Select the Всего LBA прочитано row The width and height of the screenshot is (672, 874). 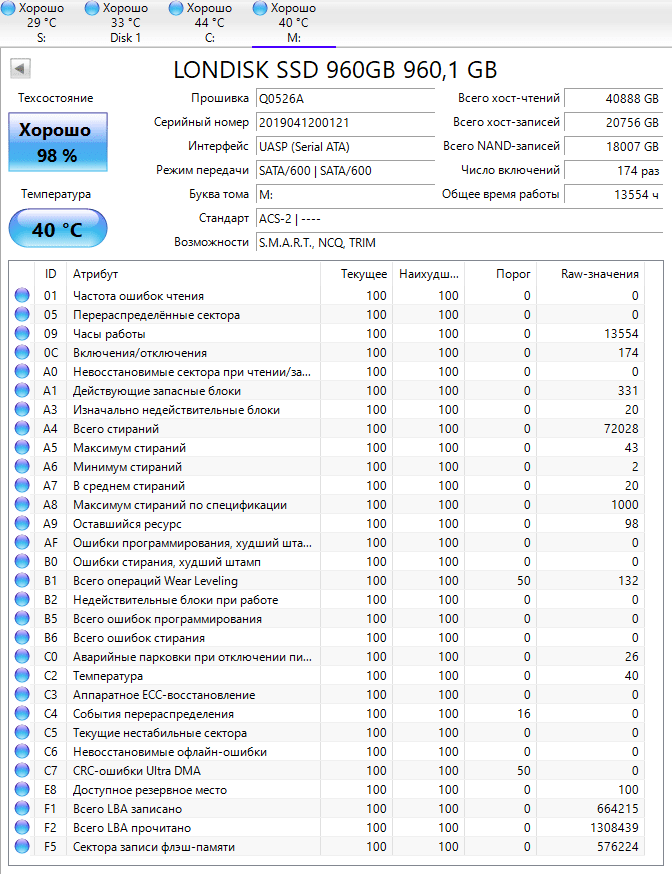point(328,827)
